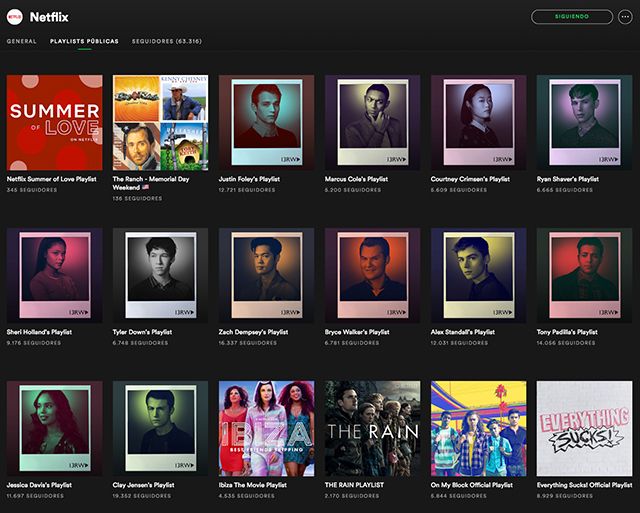Image resolution: width=640 pixels, height=513 pixels.
Task: Click THE RAIN PLAYLIST cover art
Action: pyautogui.click(x=372, y=427)
